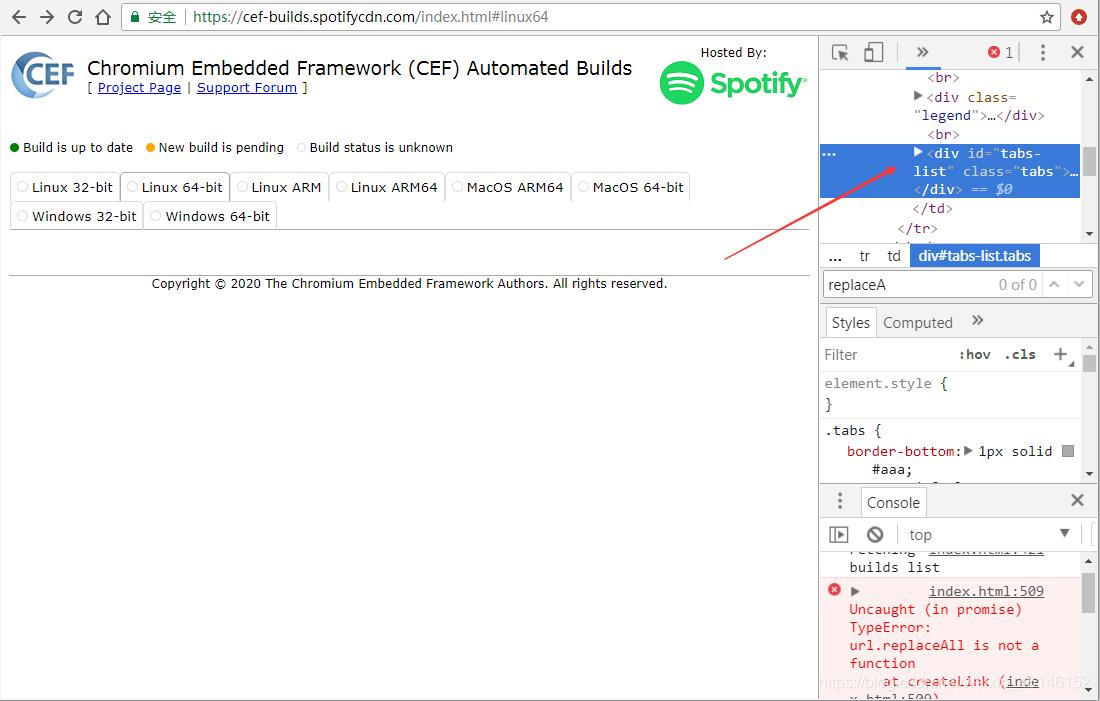Go forward using browser forward arrow

(x=47, y=17)
